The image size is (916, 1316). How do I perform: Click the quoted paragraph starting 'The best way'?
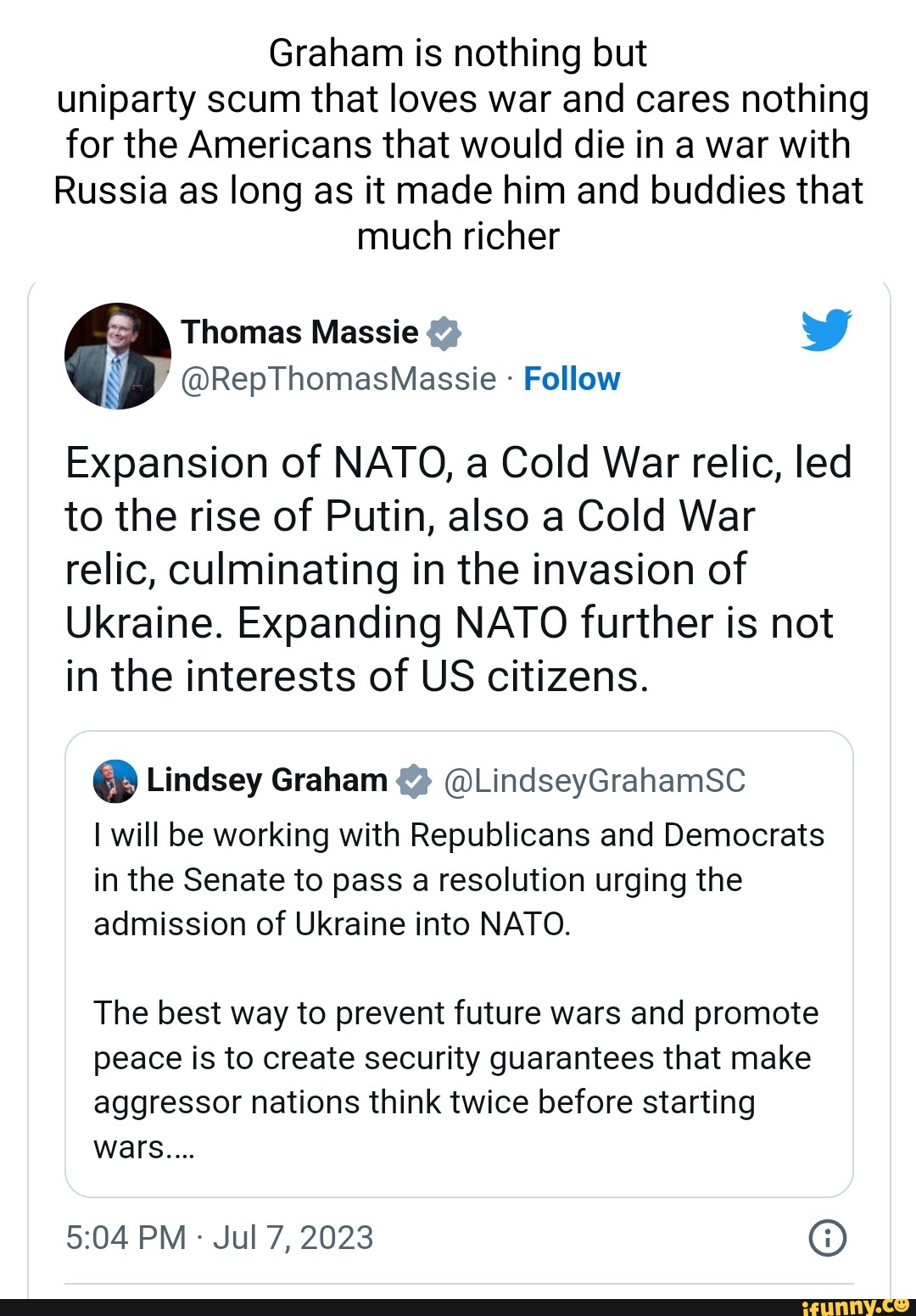tap(455, 1057)
